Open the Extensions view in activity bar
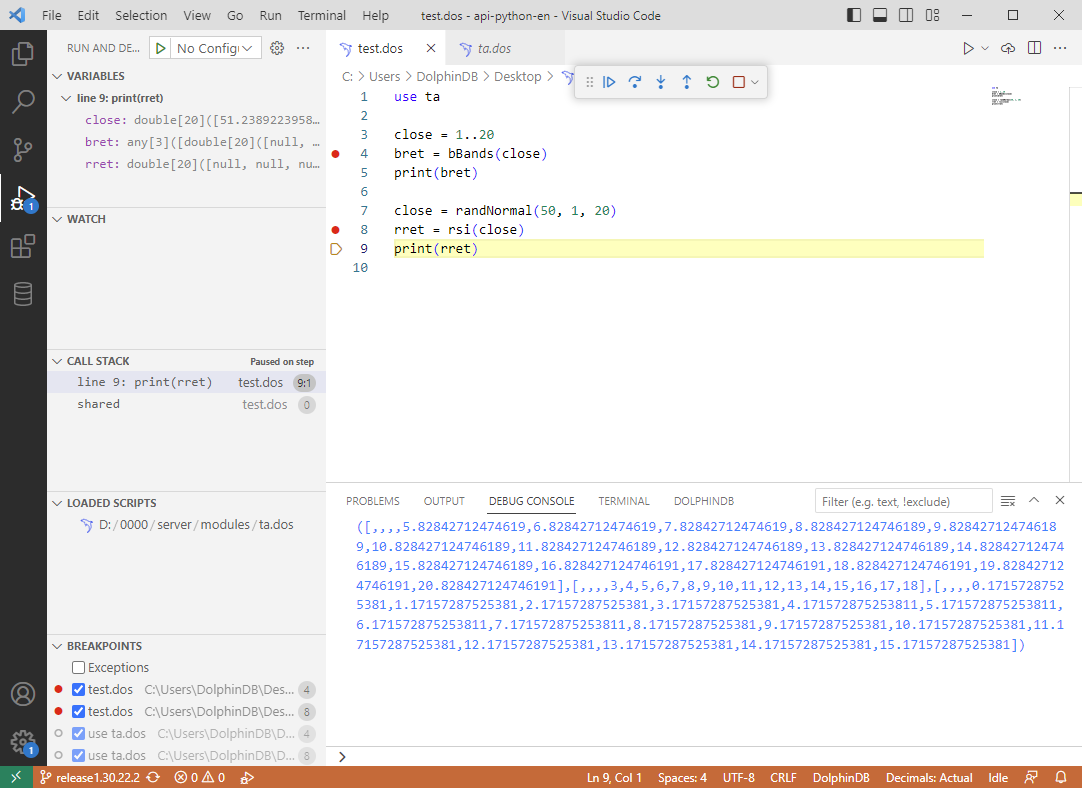The height and width of the screenshot is (788, 1082). 23,246
